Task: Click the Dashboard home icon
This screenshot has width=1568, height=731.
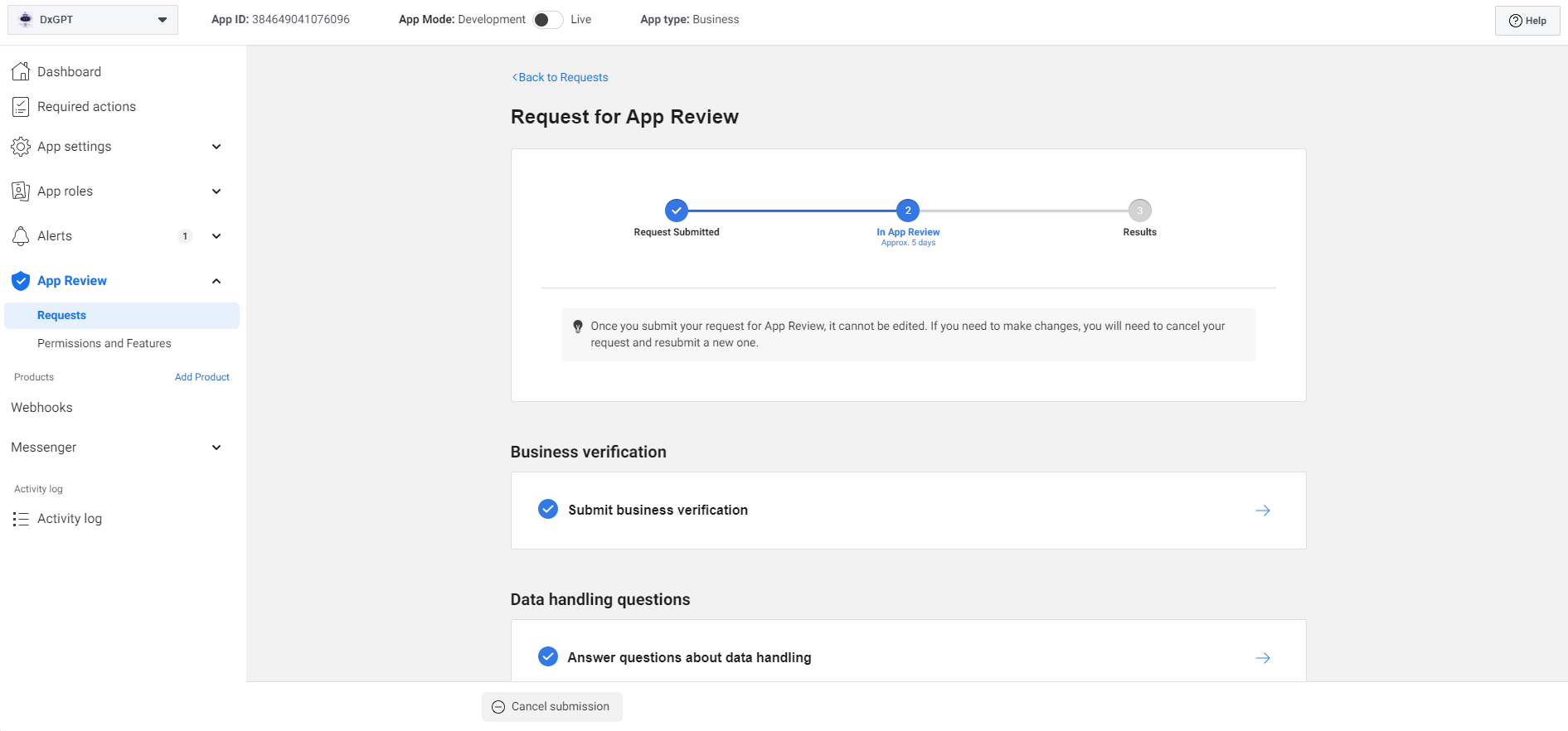Action: (21, 72)
